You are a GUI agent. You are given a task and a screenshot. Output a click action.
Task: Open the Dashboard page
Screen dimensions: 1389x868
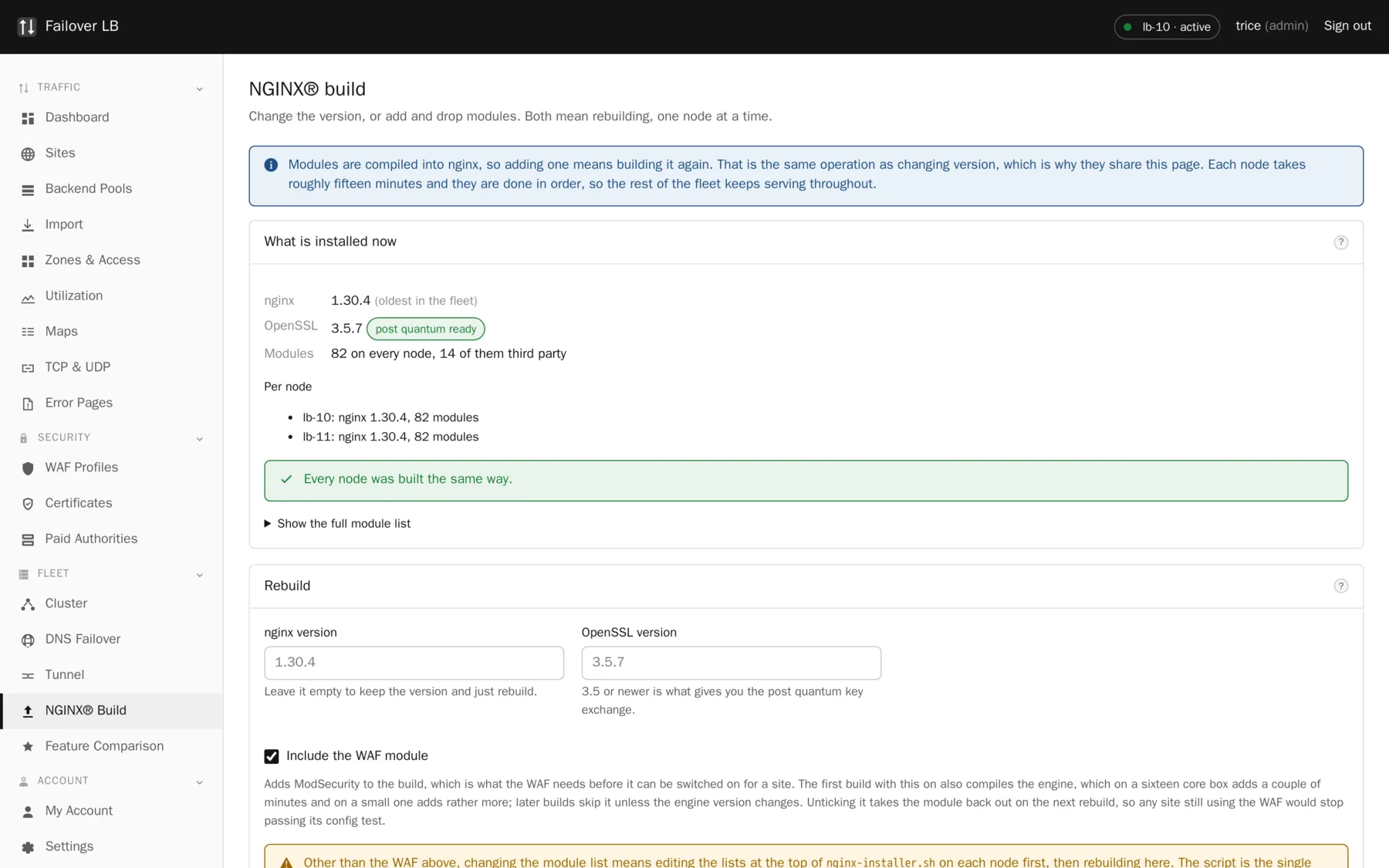[x=111, y=117]
